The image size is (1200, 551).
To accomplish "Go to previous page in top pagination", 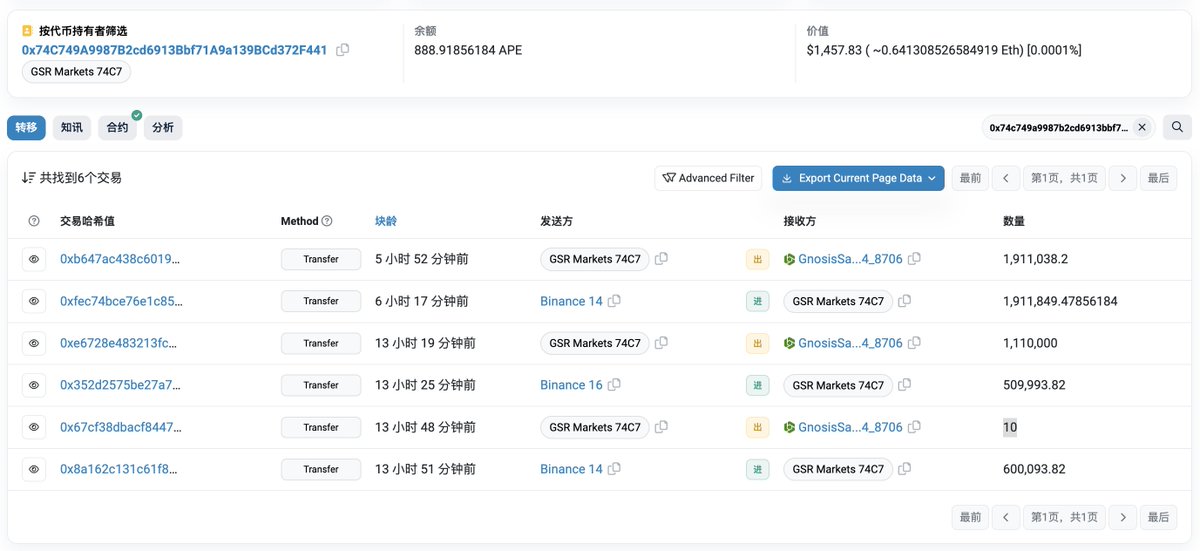I will point(1005,178).
